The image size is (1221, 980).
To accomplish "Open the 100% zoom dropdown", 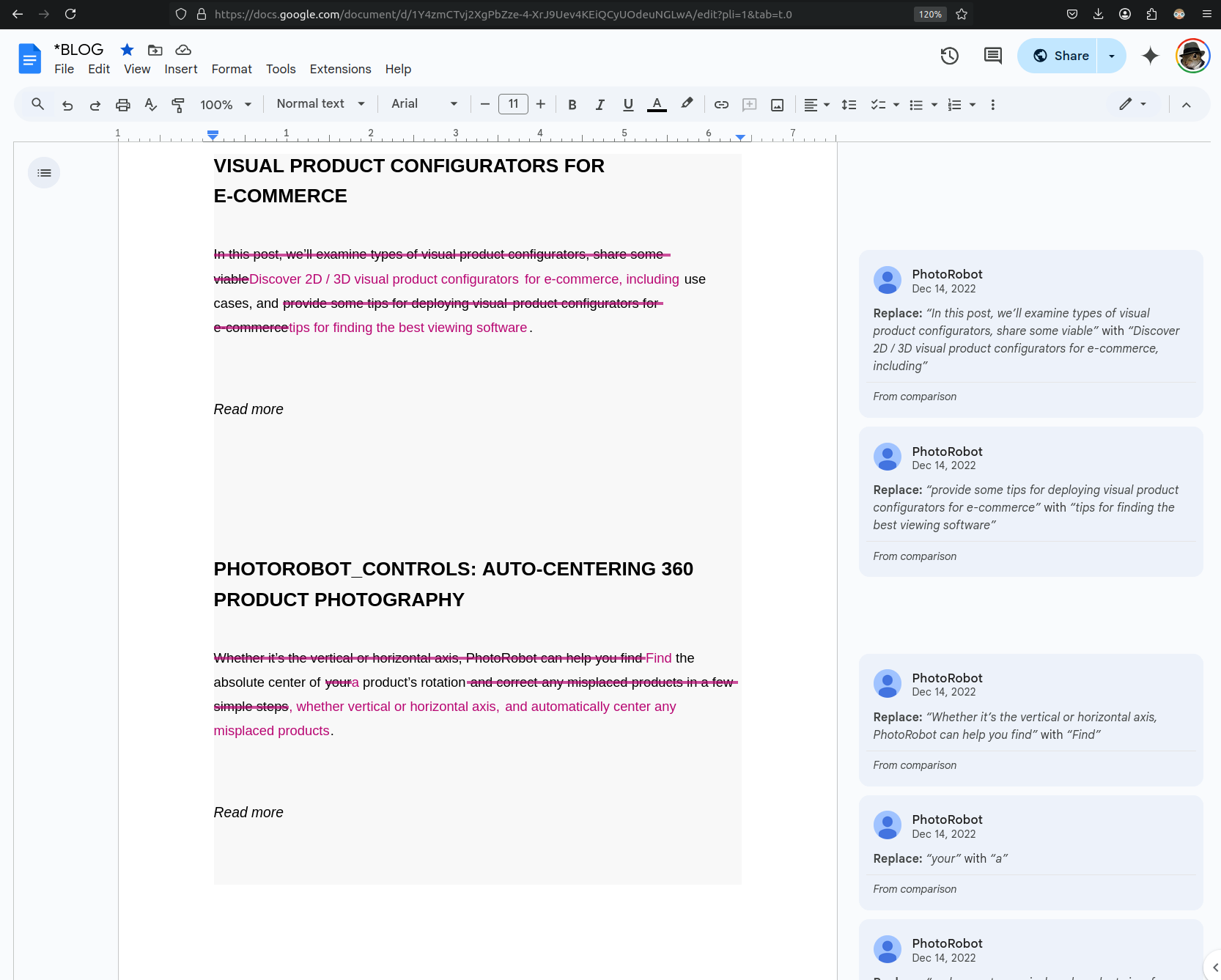I will click(x=226, y=105).
